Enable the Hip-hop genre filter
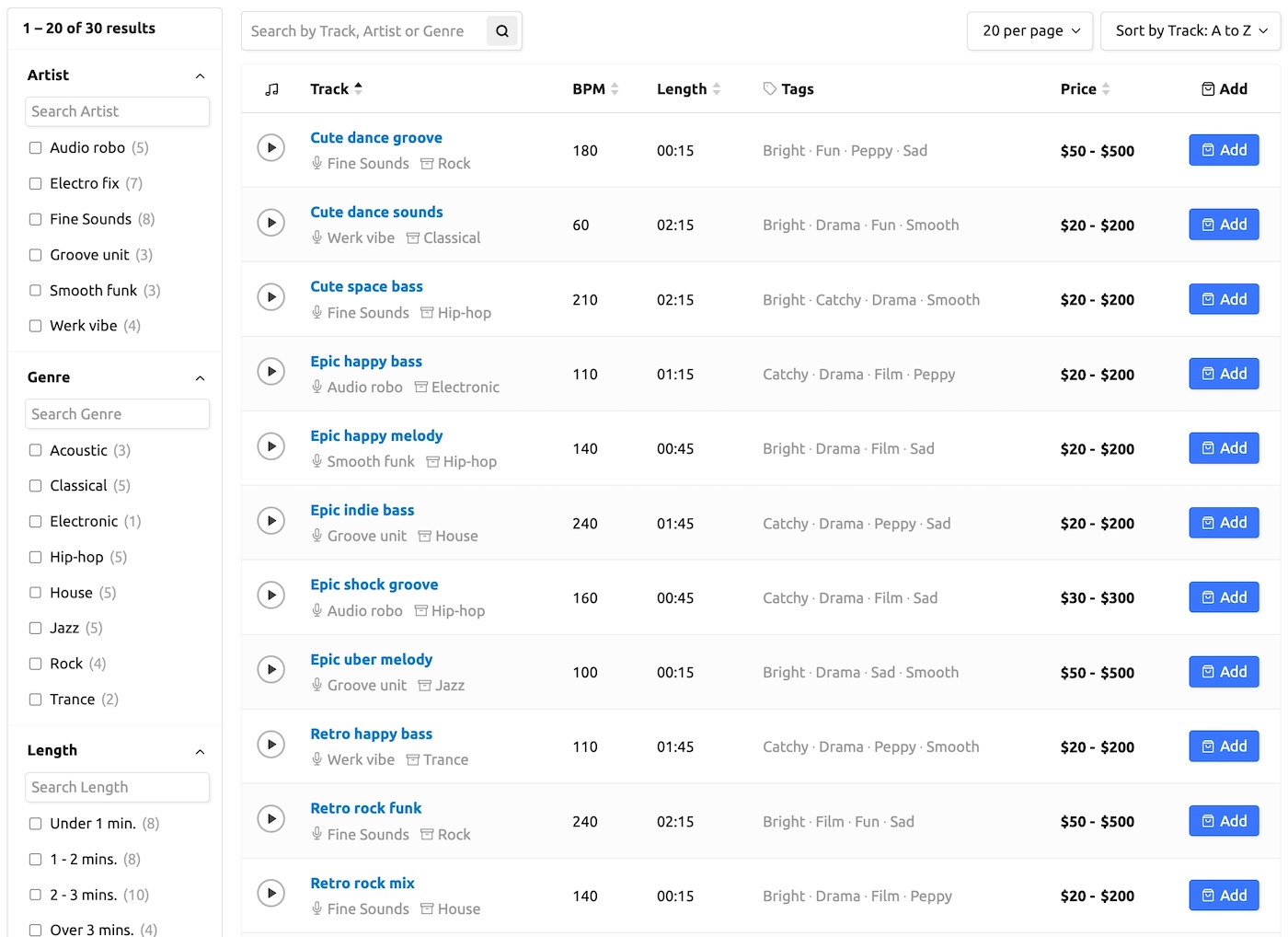1288x937 pixels. tap(35, 557)
